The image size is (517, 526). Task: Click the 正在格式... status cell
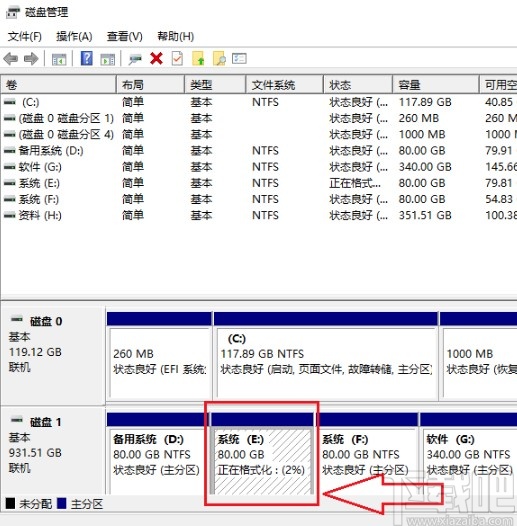click(355, 183)
